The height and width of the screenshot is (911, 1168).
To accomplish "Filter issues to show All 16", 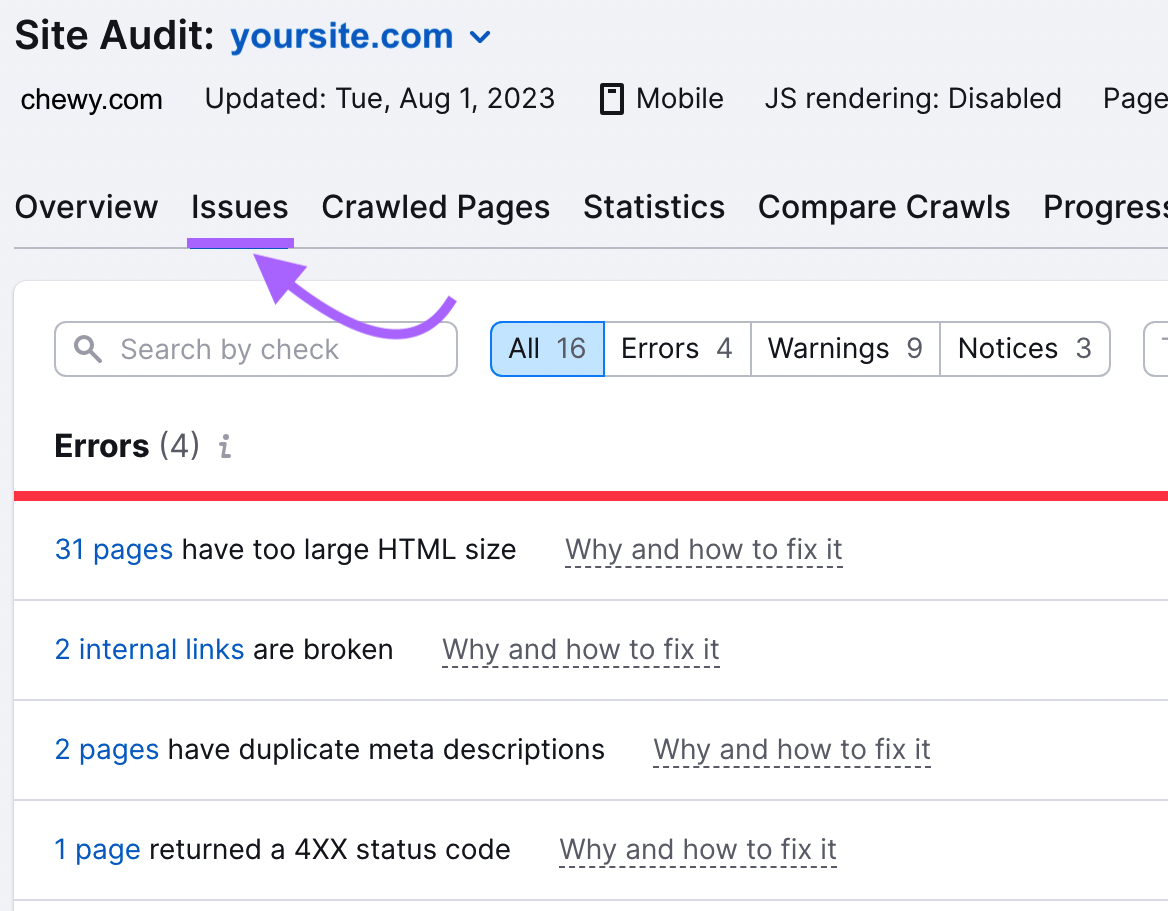I will [546, 349].
